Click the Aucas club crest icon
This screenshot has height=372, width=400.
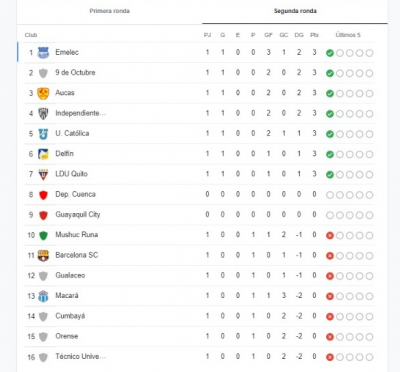43,93
